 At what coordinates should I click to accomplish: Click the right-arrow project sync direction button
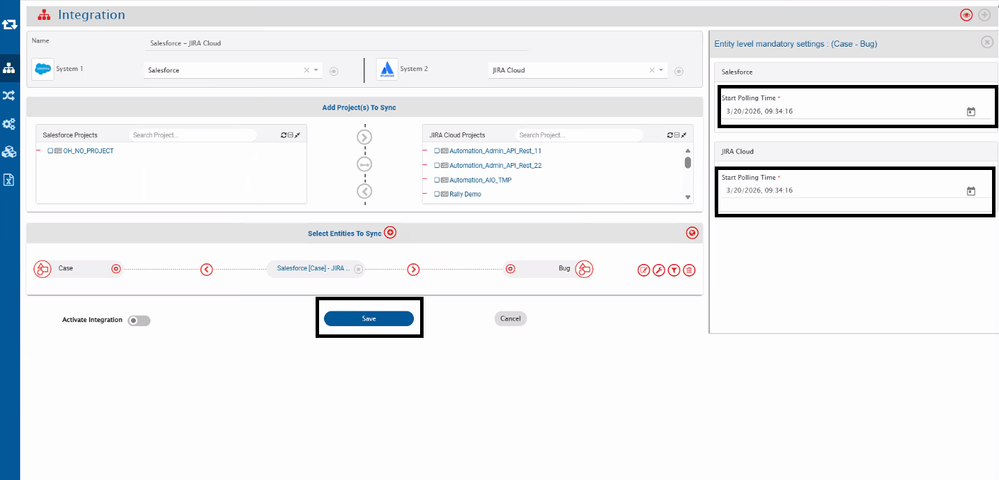pos(364,137)
